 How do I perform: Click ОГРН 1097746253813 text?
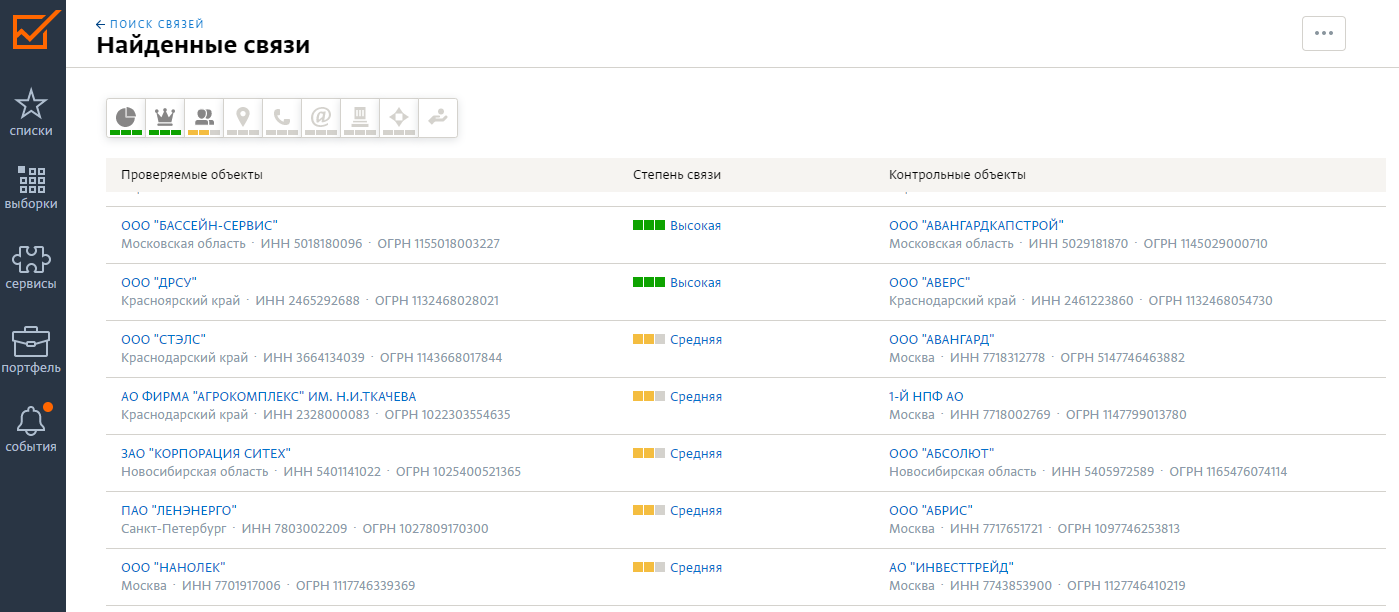click(1119, 529)
